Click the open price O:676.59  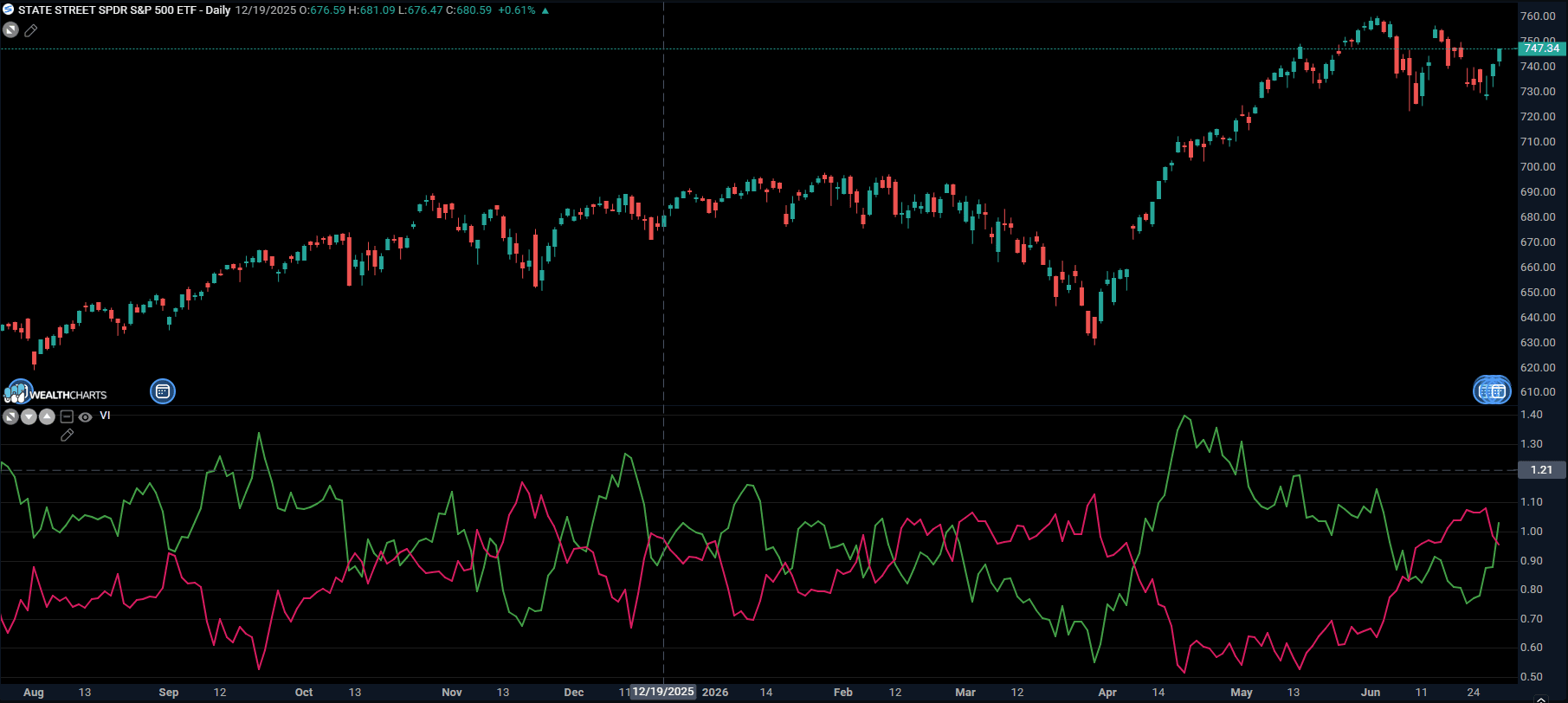click(321, 10)
